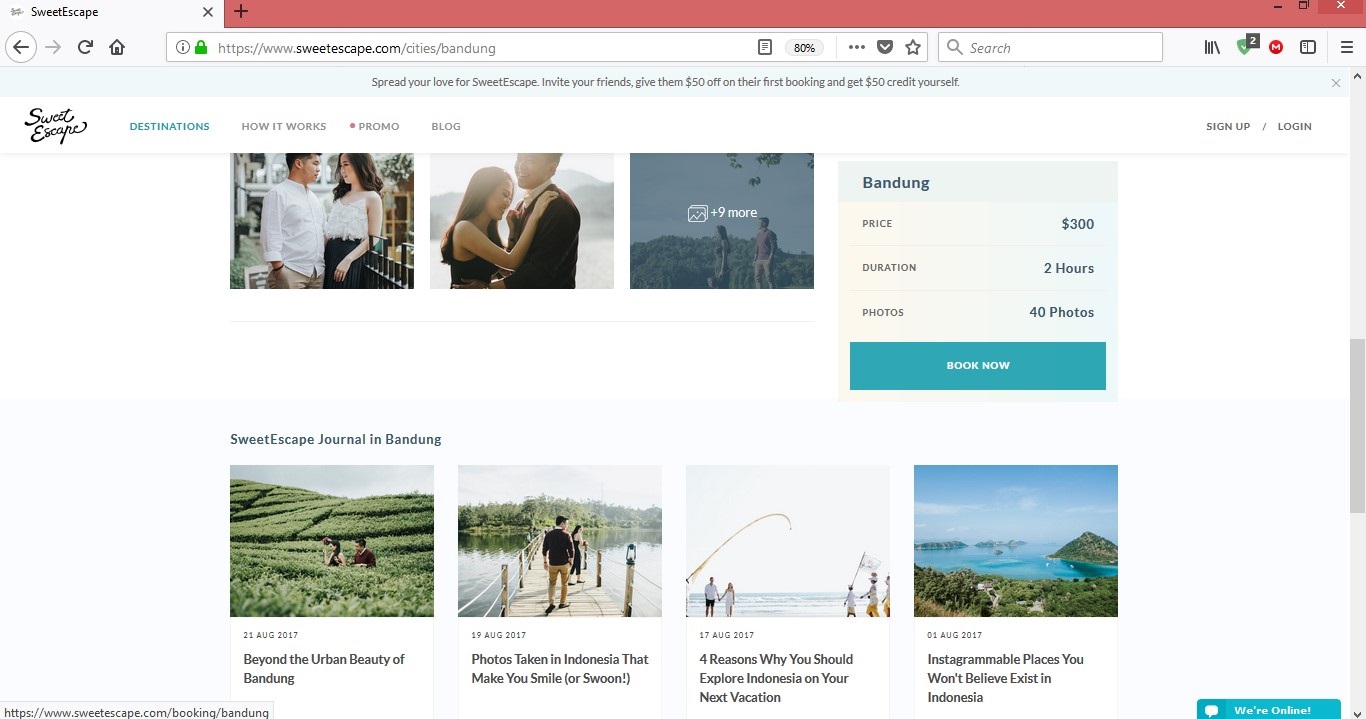Open Firefox library icon
The image size is (1366, 719).
[1212, 47]
